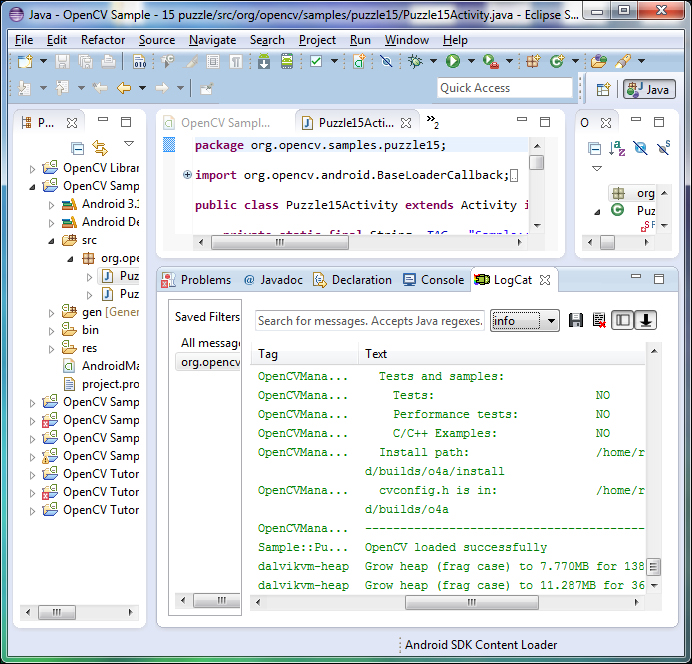
Task: Select the OpenCV Sampl... editor tab
Action: [x=217, y=123]
